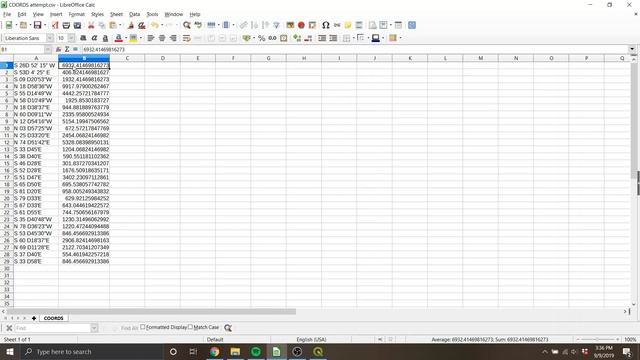Click the Insert Chart icon

point(301,25)
